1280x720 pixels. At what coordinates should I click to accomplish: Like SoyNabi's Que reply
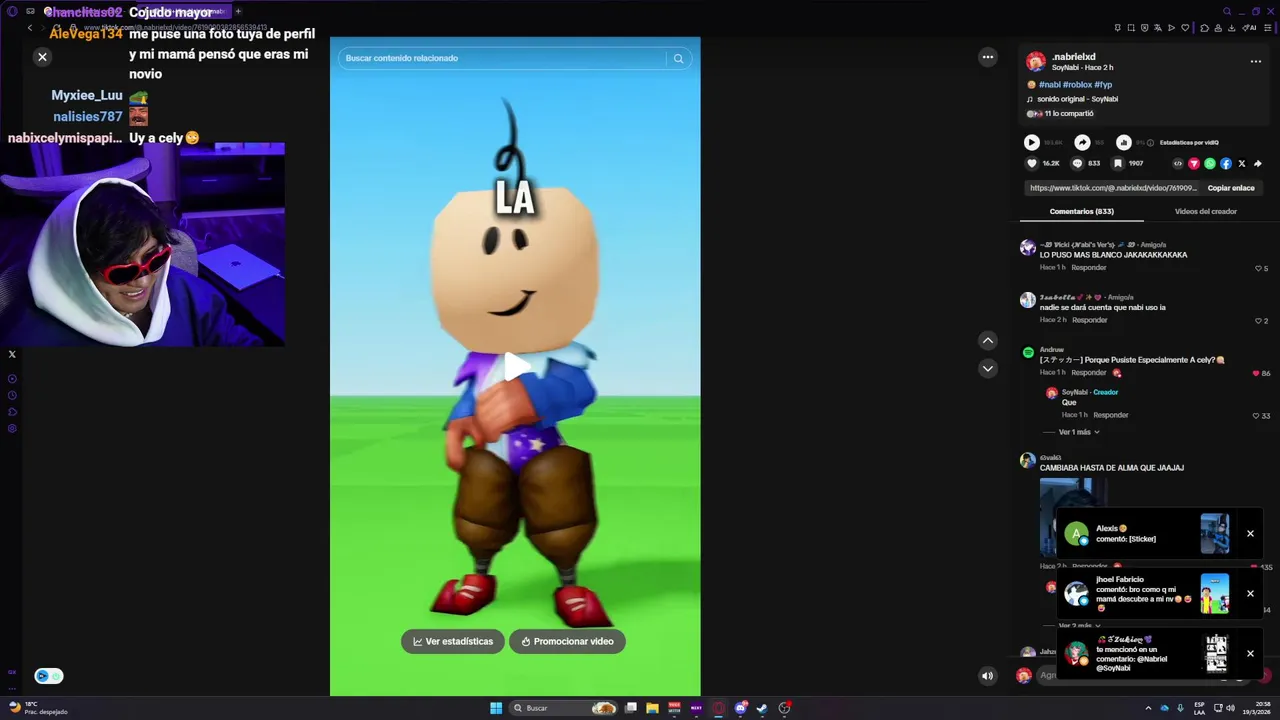[x=1257, y=416]
